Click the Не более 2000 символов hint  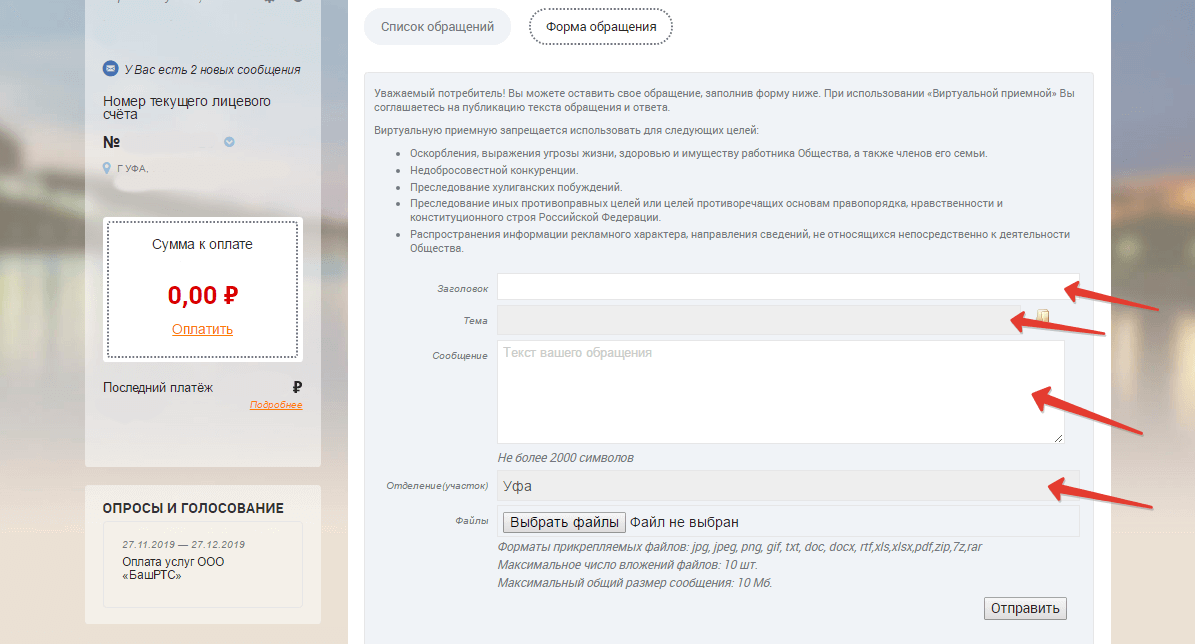tap(565, 457)
